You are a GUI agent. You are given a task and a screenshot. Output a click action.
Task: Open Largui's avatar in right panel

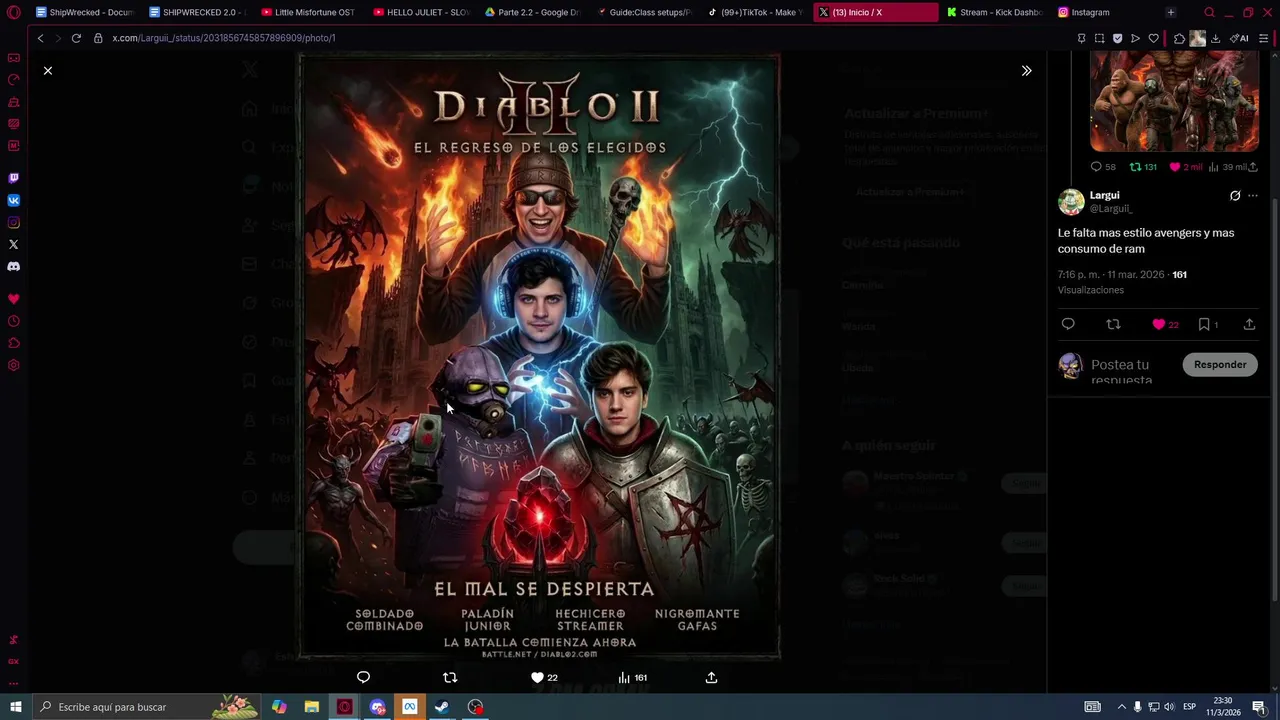pyautogui.click(x=1071, y=201)
